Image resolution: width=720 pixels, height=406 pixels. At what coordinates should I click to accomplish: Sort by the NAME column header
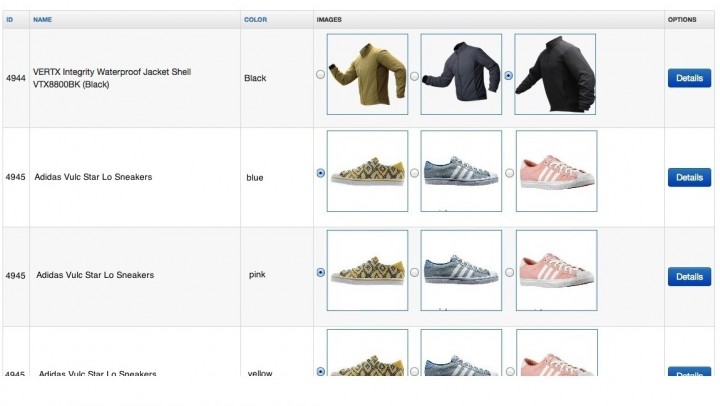click(x=42, y=20)
